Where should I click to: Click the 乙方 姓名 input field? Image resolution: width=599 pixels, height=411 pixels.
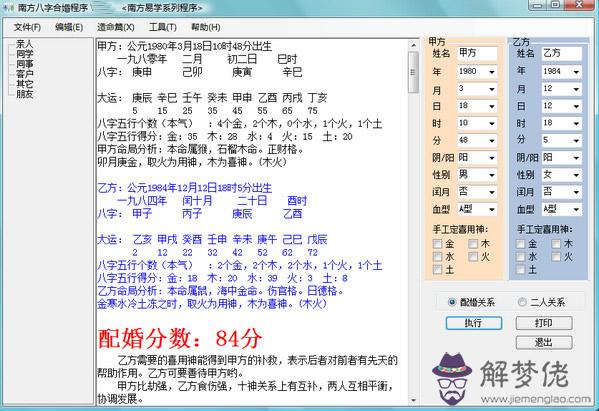coord(562,53)
